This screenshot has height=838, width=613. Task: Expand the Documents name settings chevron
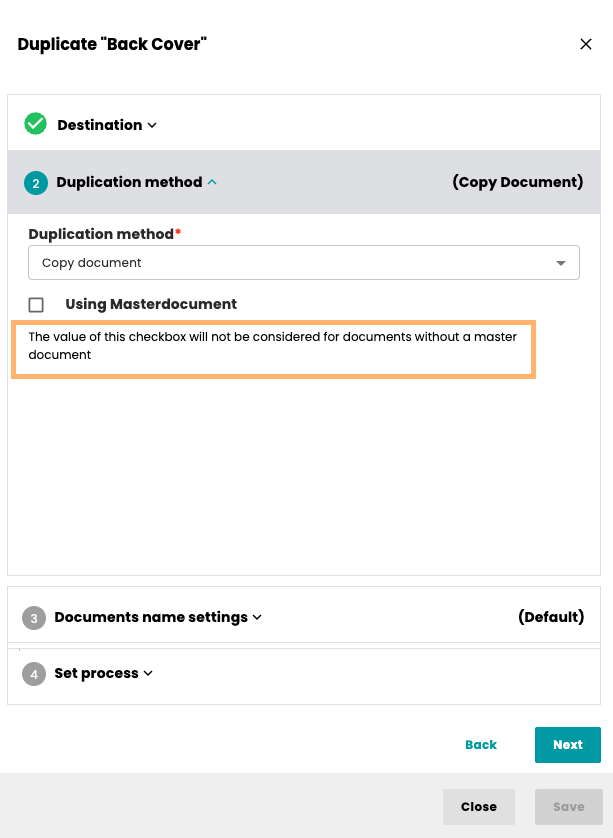[257, 617]
